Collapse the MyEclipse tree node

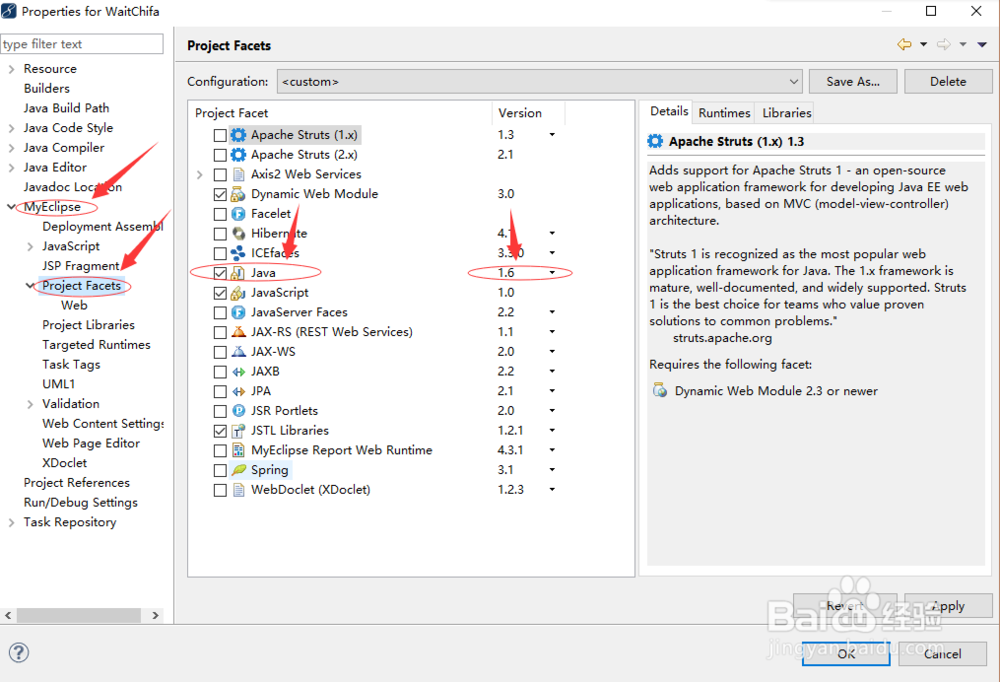pos(11,207)
